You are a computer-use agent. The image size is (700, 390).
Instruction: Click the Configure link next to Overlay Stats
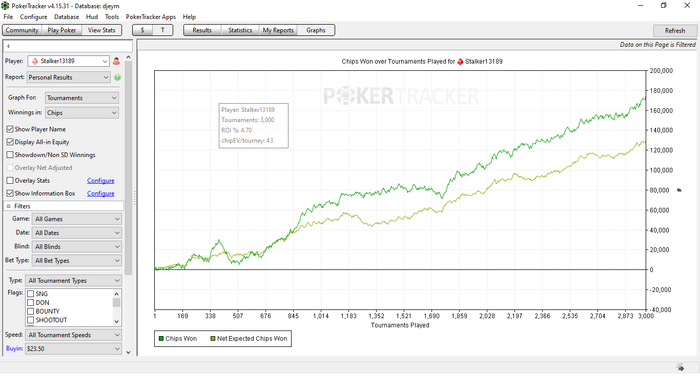click(x=100, y=181)
